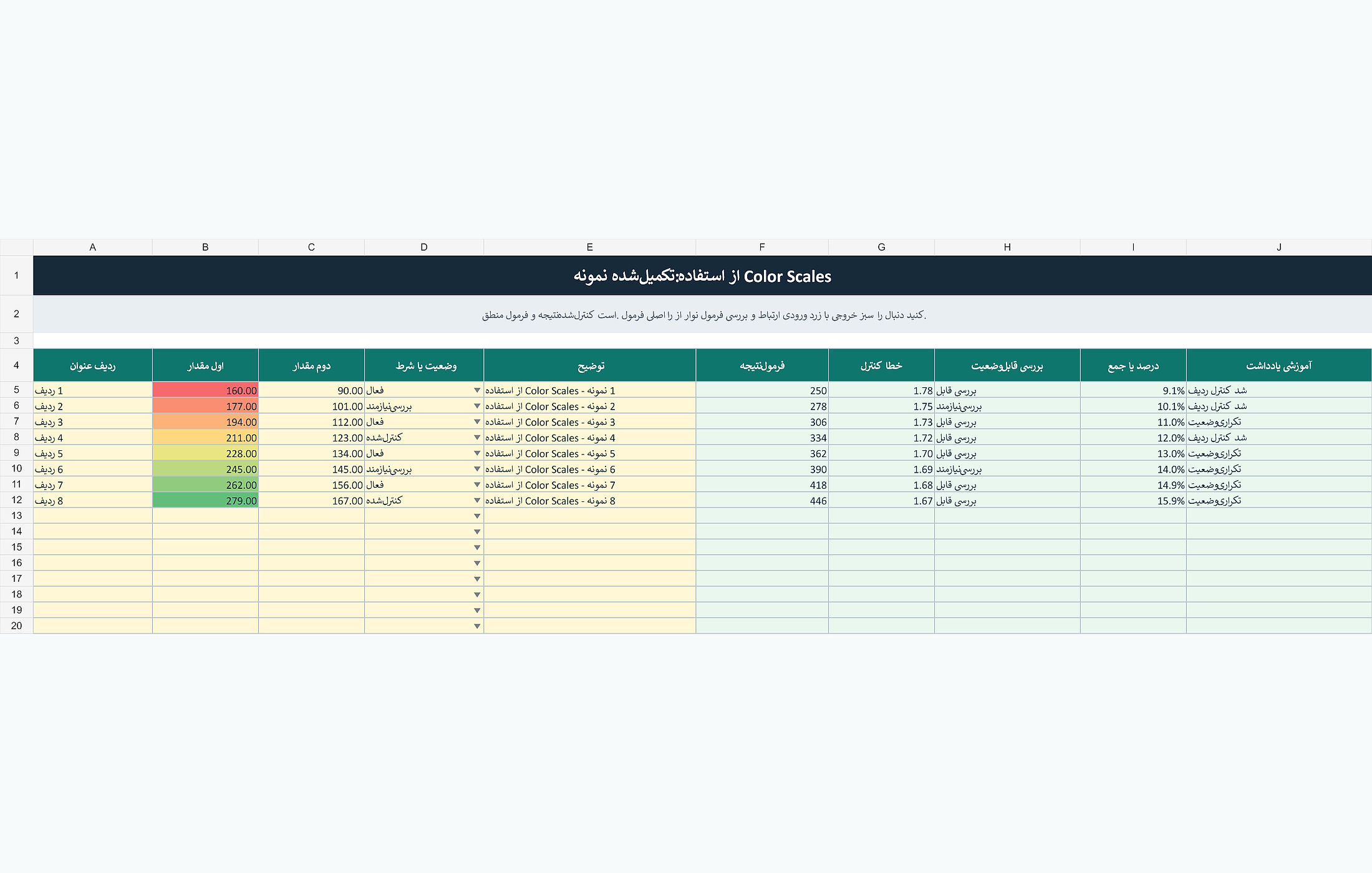Click the 'Color Scales - نمونه 6' description cell
Image resolution: width=1372 pixels, height=873 pixels.
(x=590, y=469)
